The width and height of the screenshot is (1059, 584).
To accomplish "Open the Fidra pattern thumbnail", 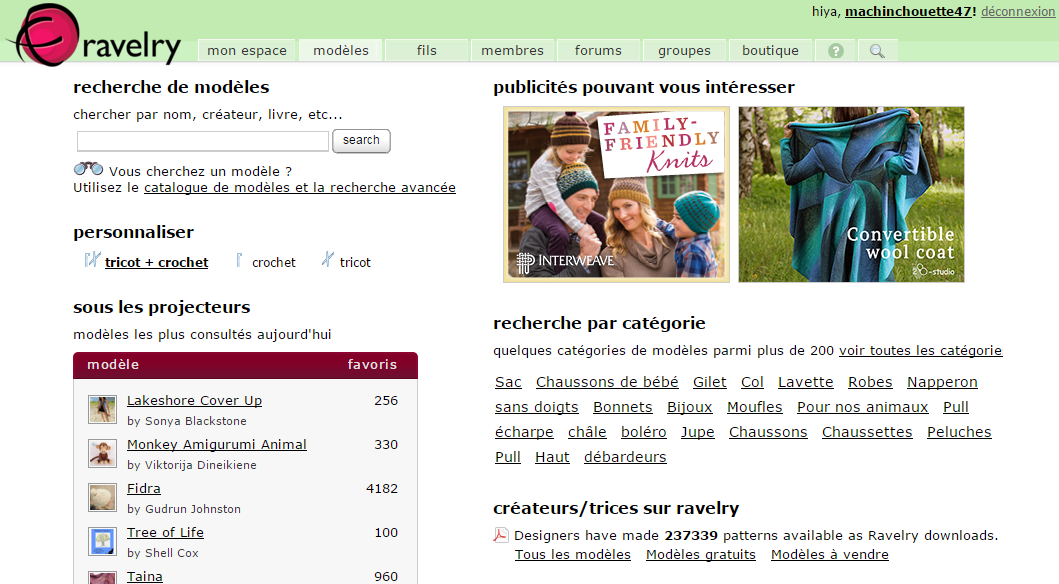I will (103, 498).
